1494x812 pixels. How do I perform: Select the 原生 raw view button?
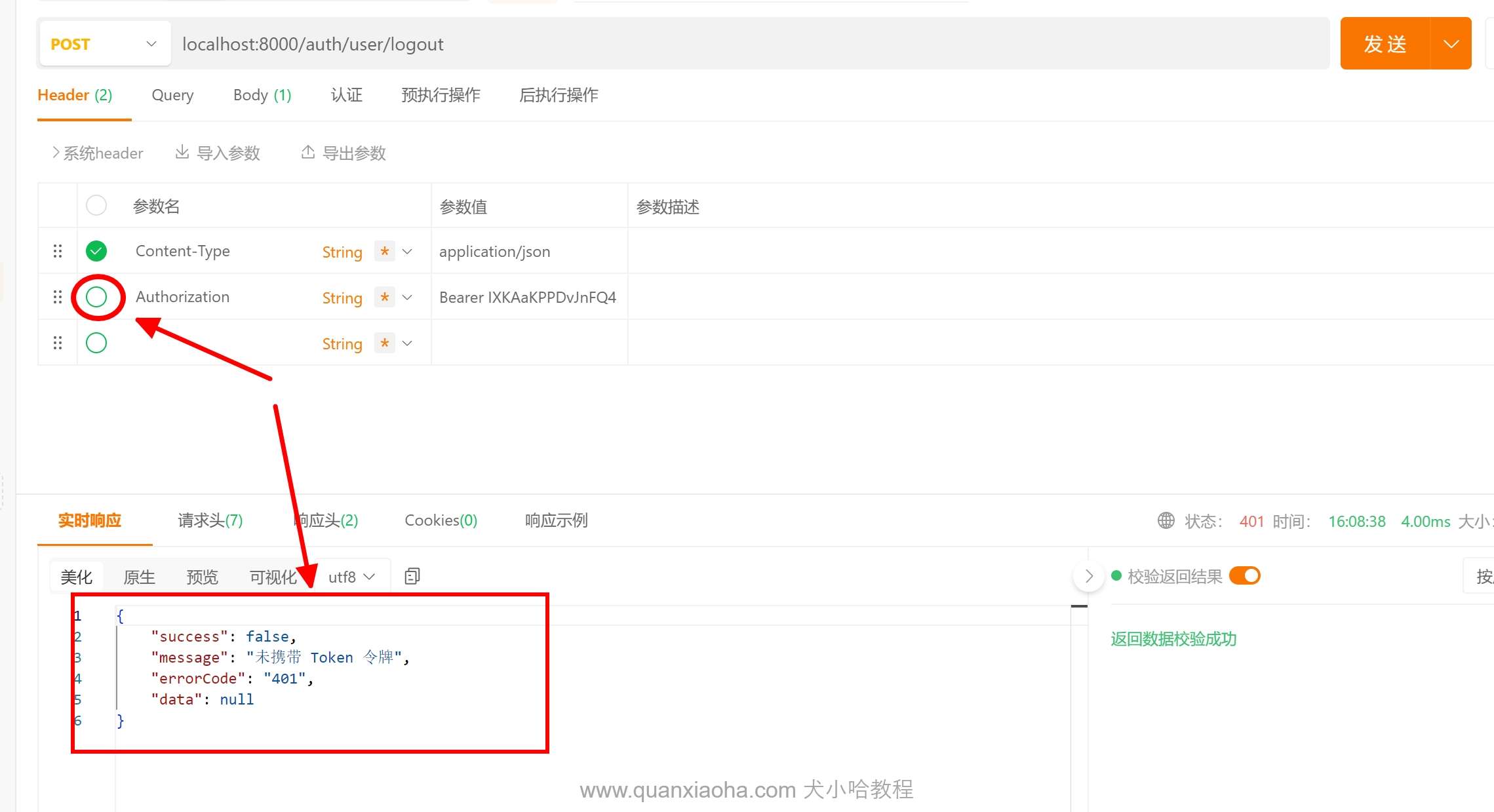(139, 577)
